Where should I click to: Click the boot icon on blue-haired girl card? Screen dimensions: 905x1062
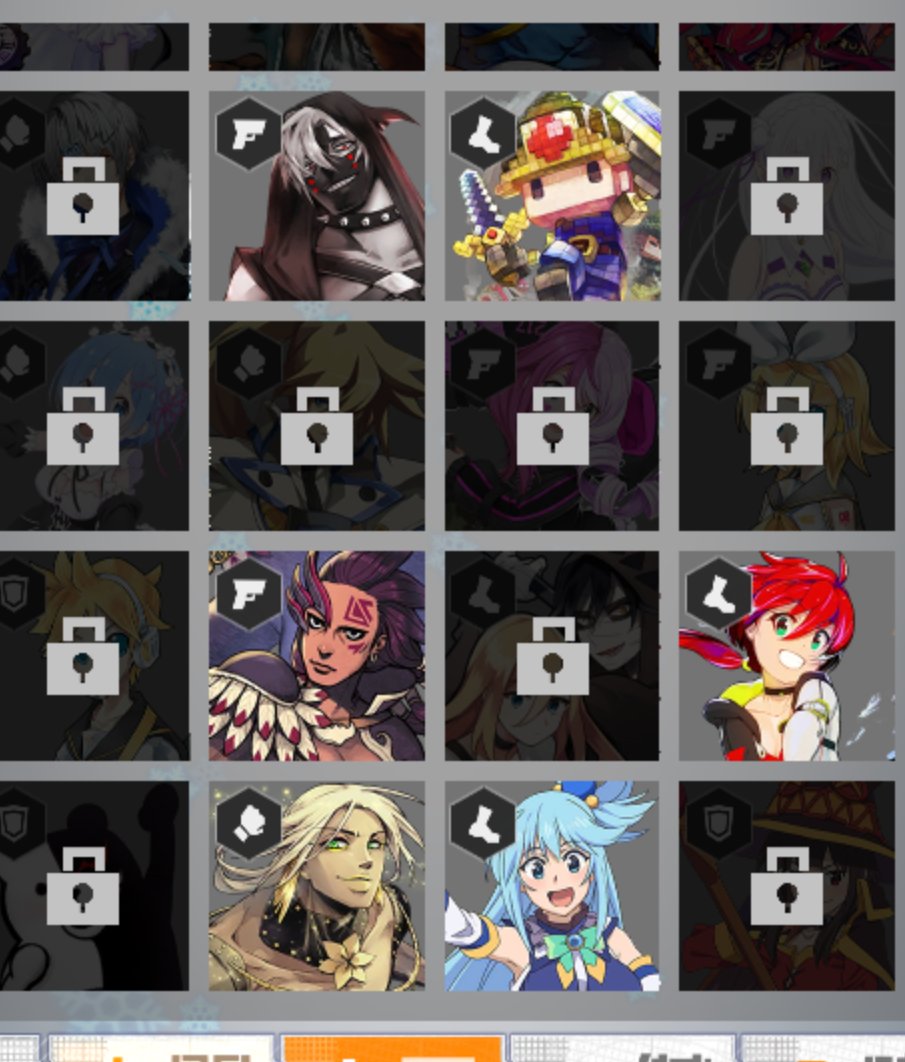click(x=483, y=824)
